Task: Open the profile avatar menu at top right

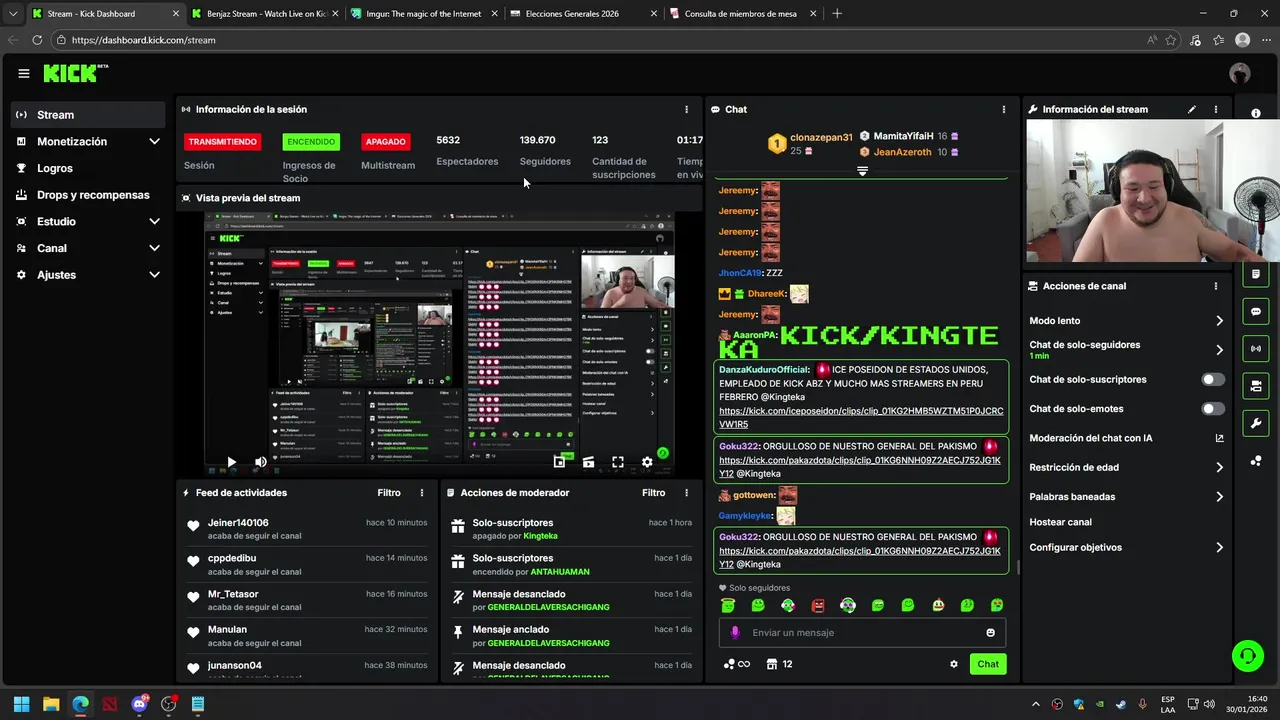Action: 1240,73
